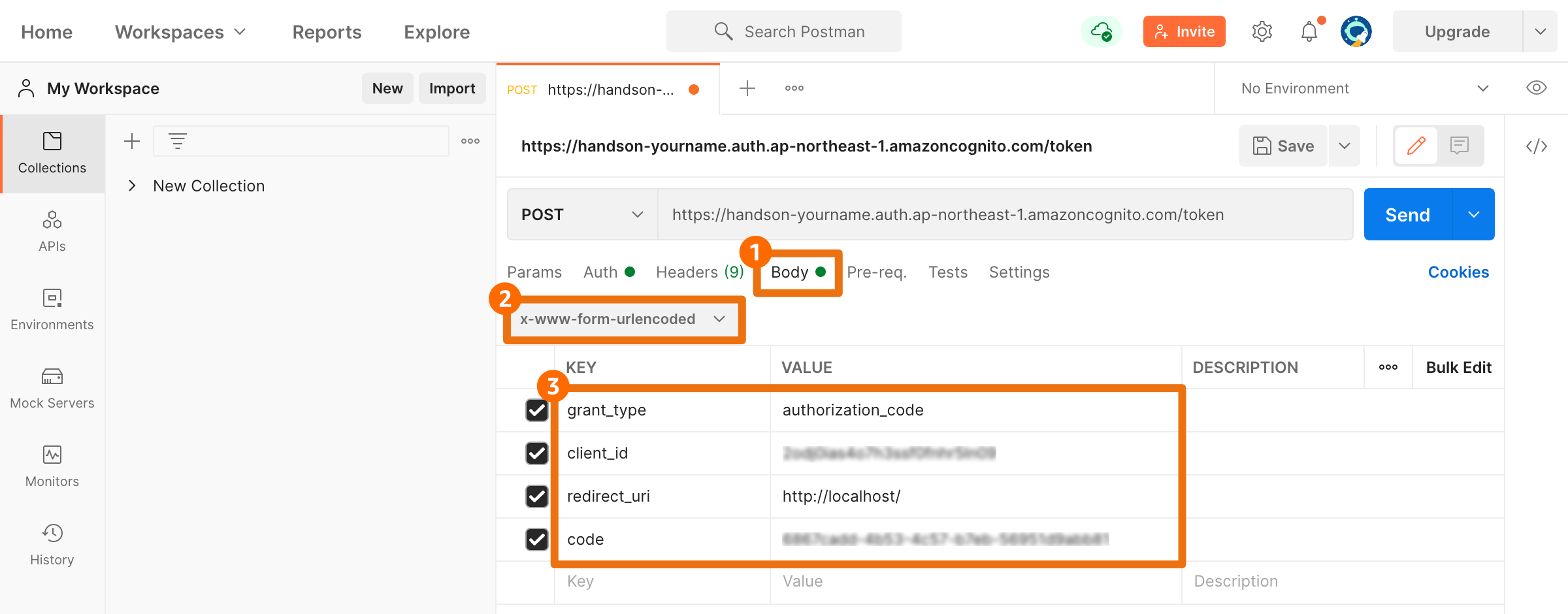The height and width of the screenshot is (614, 1568).
Task: Select the Body tab
Action: (798, 272)
